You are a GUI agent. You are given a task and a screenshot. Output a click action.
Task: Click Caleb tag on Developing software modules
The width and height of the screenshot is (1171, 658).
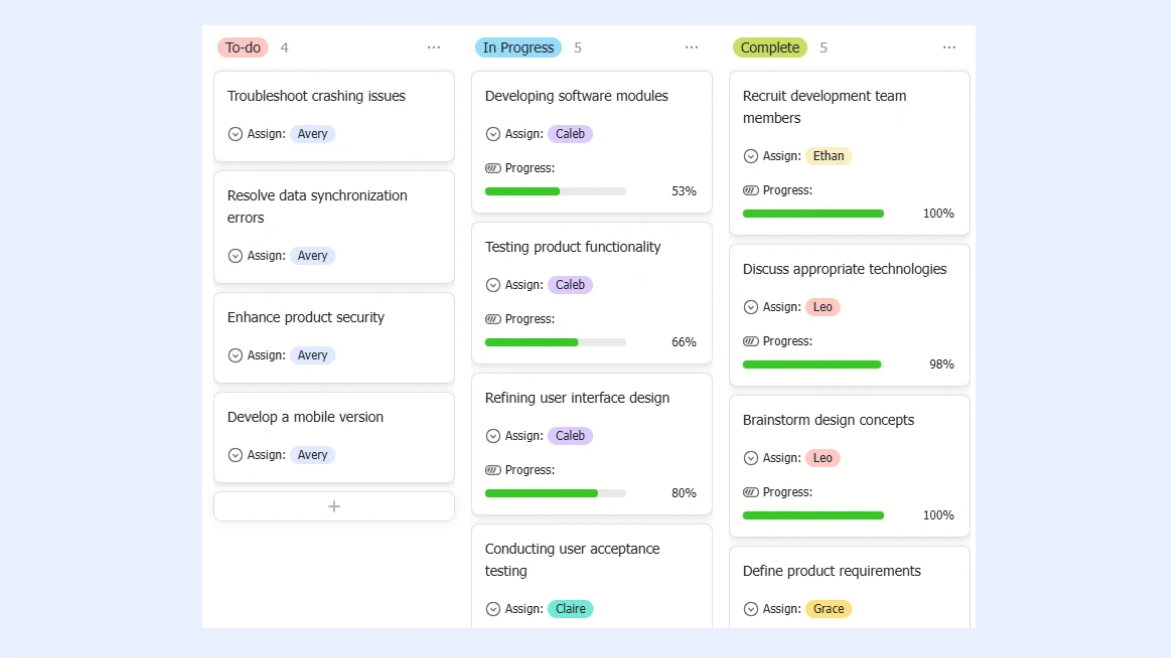570,134
